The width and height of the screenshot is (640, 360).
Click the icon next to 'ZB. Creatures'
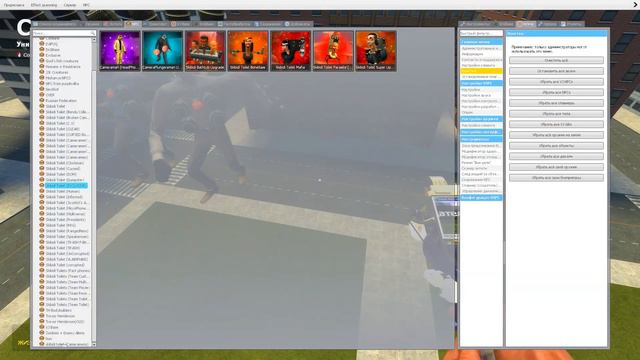42,72
